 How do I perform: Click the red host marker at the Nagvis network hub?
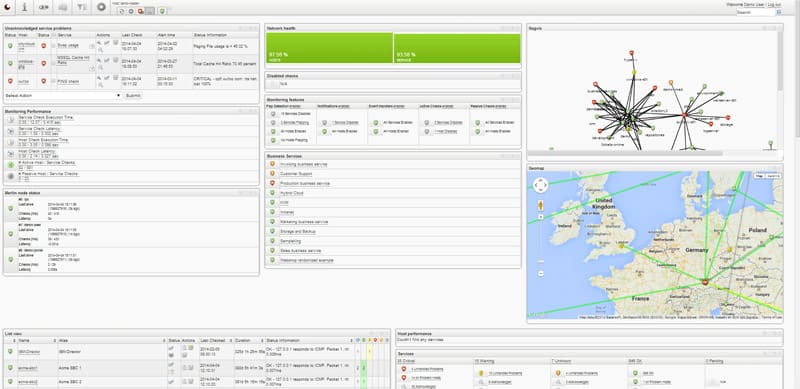click(x=685, y=115)
